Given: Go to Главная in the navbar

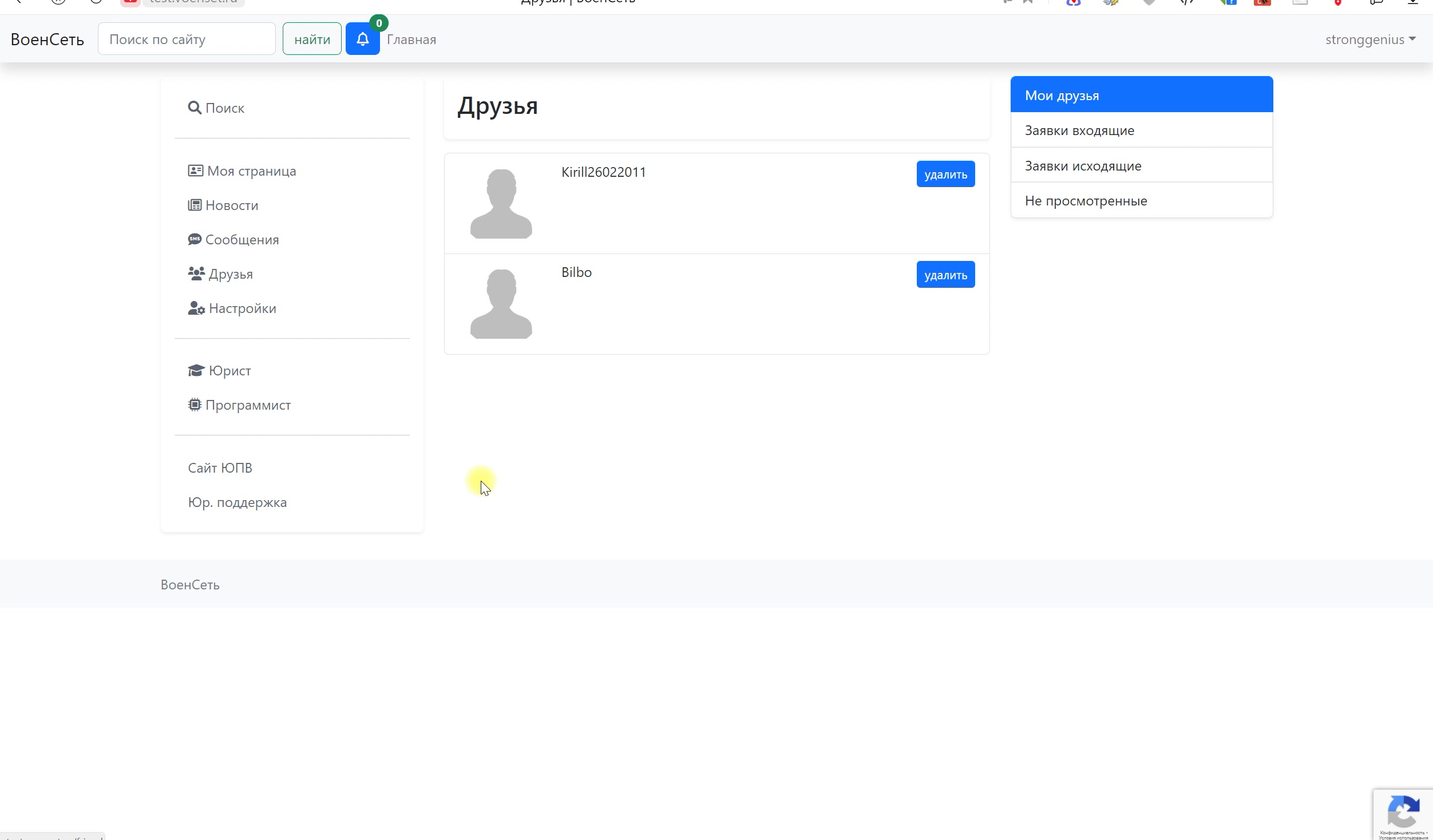Looking at the screenshot, I should point(411,39).
